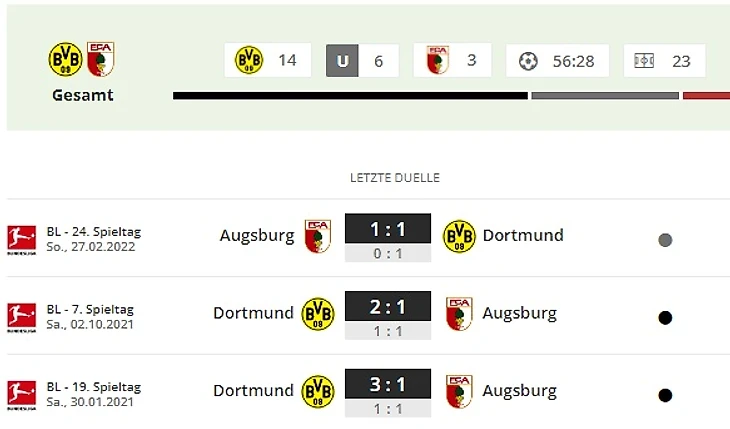Image resolution: width=730 pixels, height=429 pixels.
Task: Click Augsburg team name in 19. Spieltag row
Action: tap(520, 391)
